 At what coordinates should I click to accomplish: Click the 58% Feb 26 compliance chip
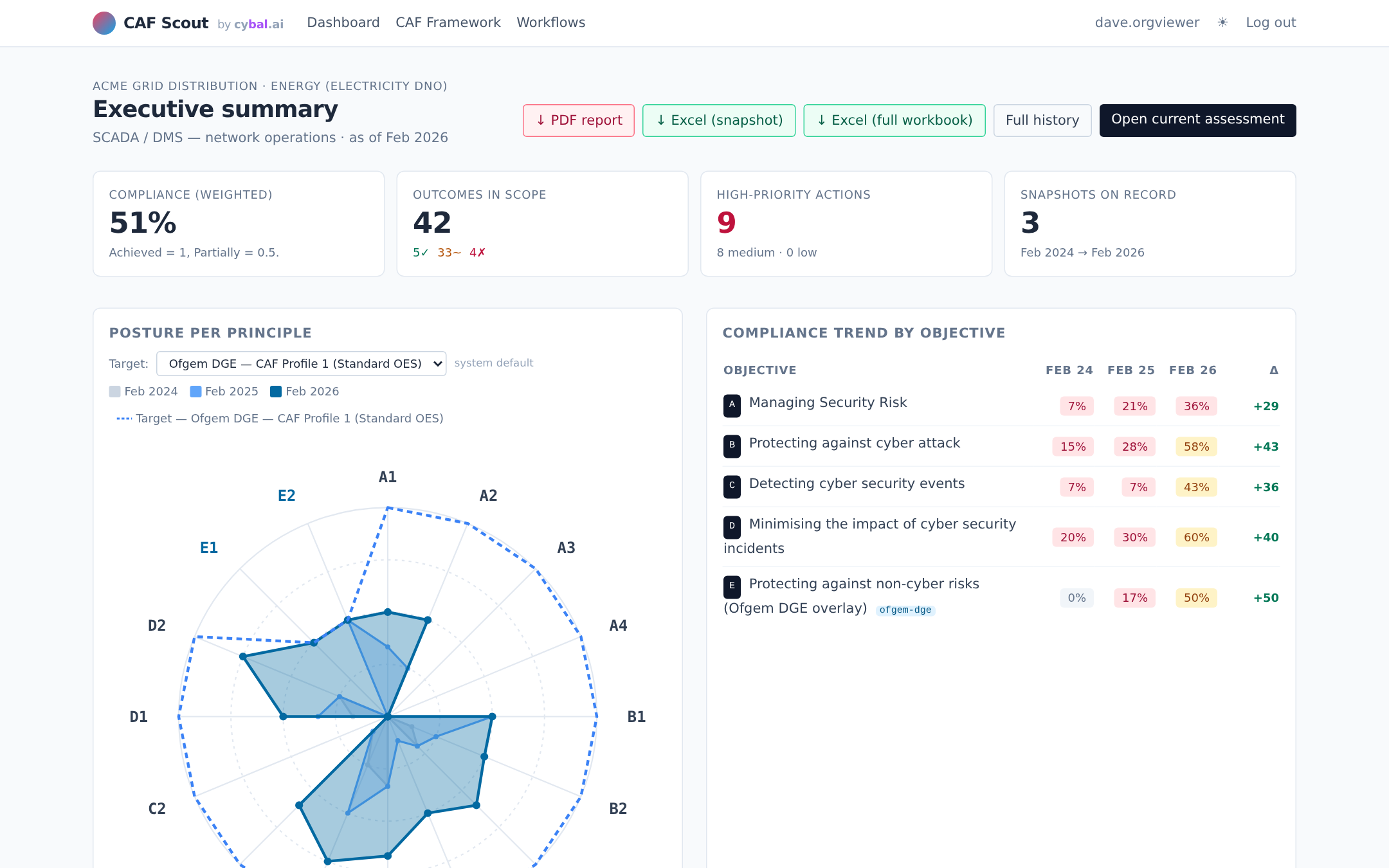(1196, 447)
